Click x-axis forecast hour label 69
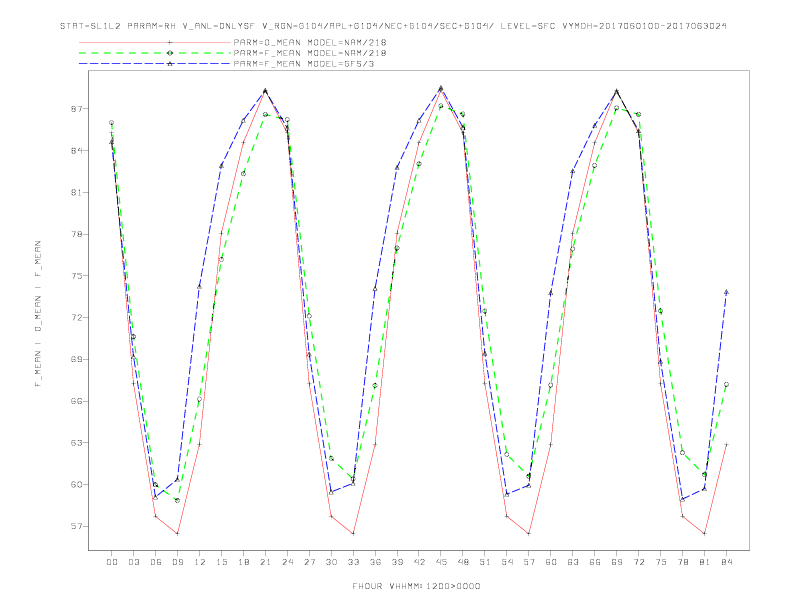This screenshot has width=792, height=612. [617, 562]
